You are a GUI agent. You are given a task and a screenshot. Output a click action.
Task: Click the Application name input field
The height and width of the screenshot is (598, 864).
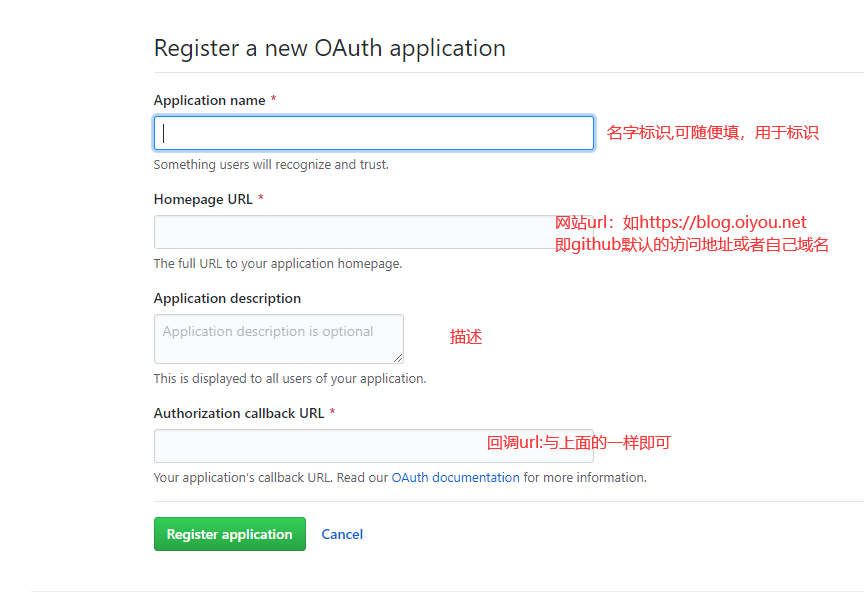[x=373, y=133]
